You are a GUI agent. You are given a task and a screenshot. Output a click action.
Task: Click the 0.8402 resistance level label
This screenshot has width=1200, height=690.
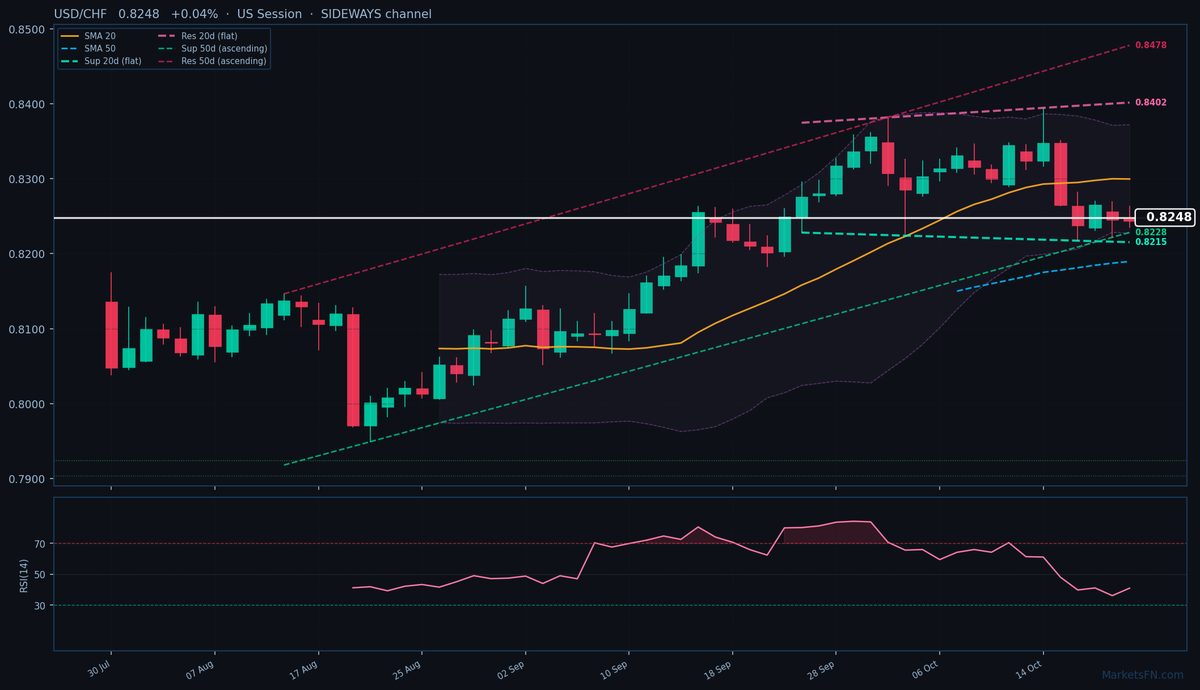[x=1151, y=102]
